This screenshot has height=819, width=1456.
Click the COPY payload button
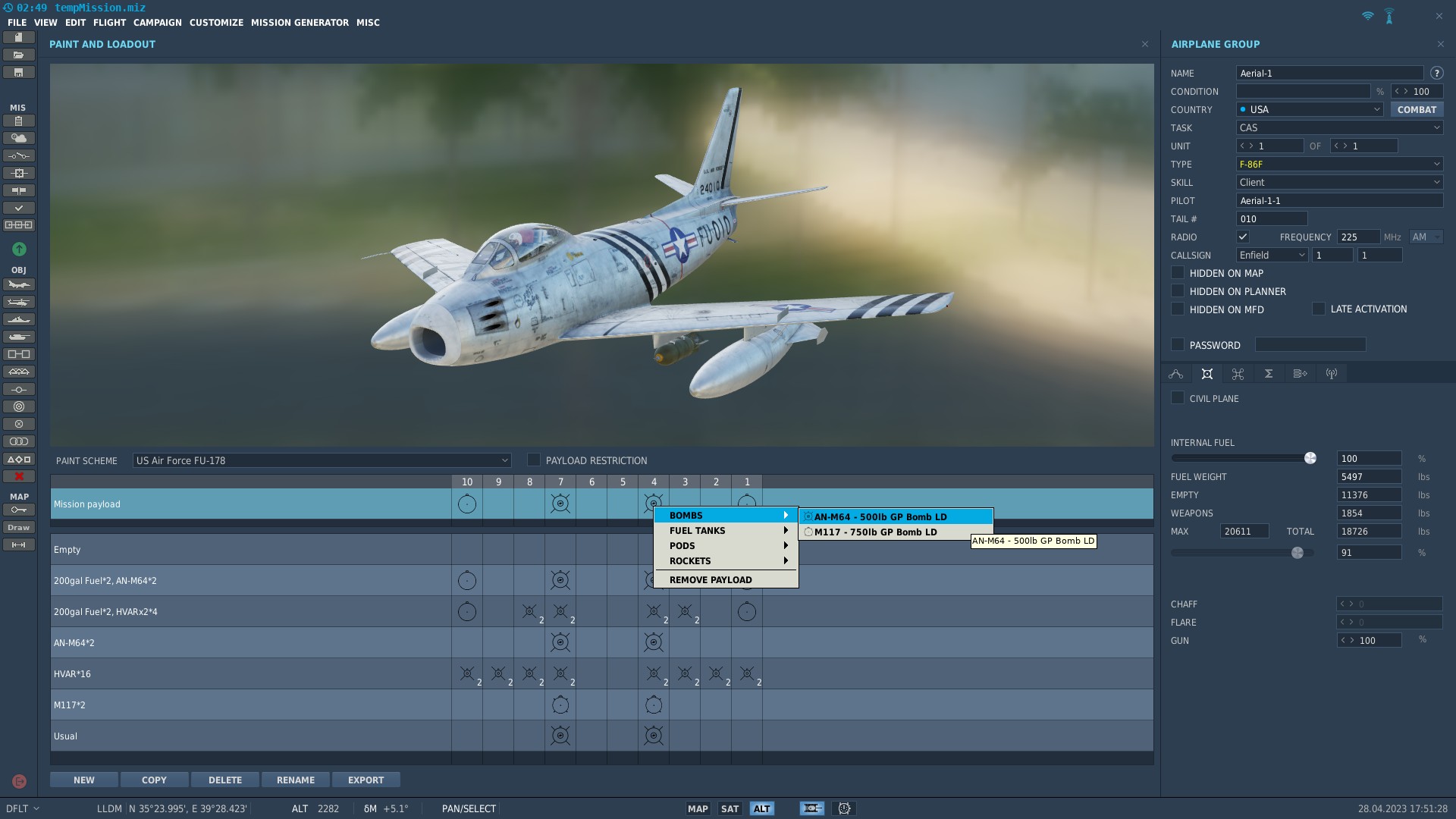pyautogui.click(x=154, y=780)
